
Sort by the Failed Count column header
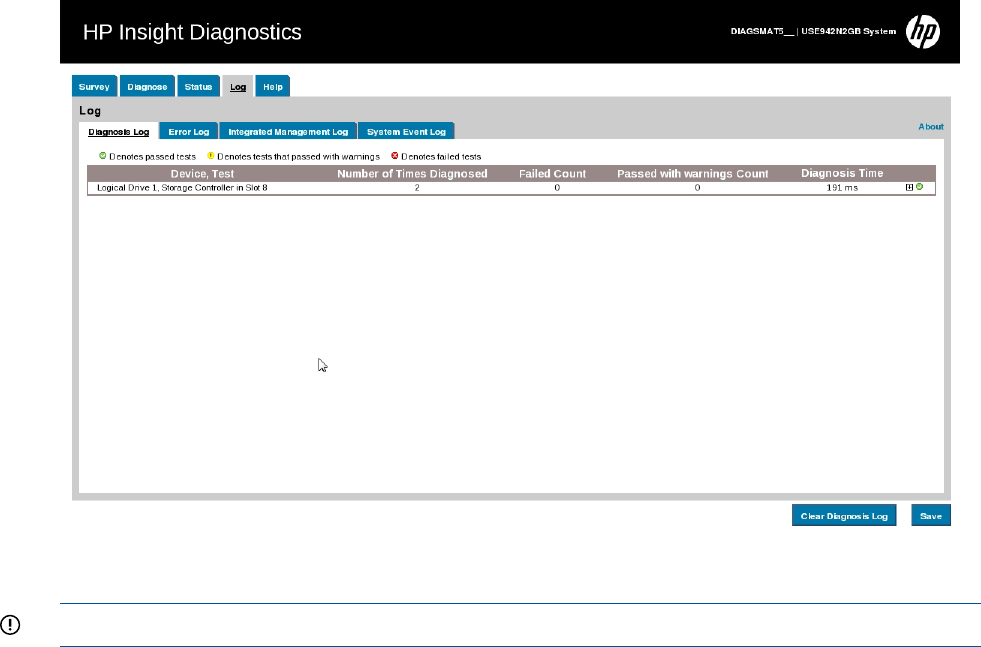tap(552, 173)
